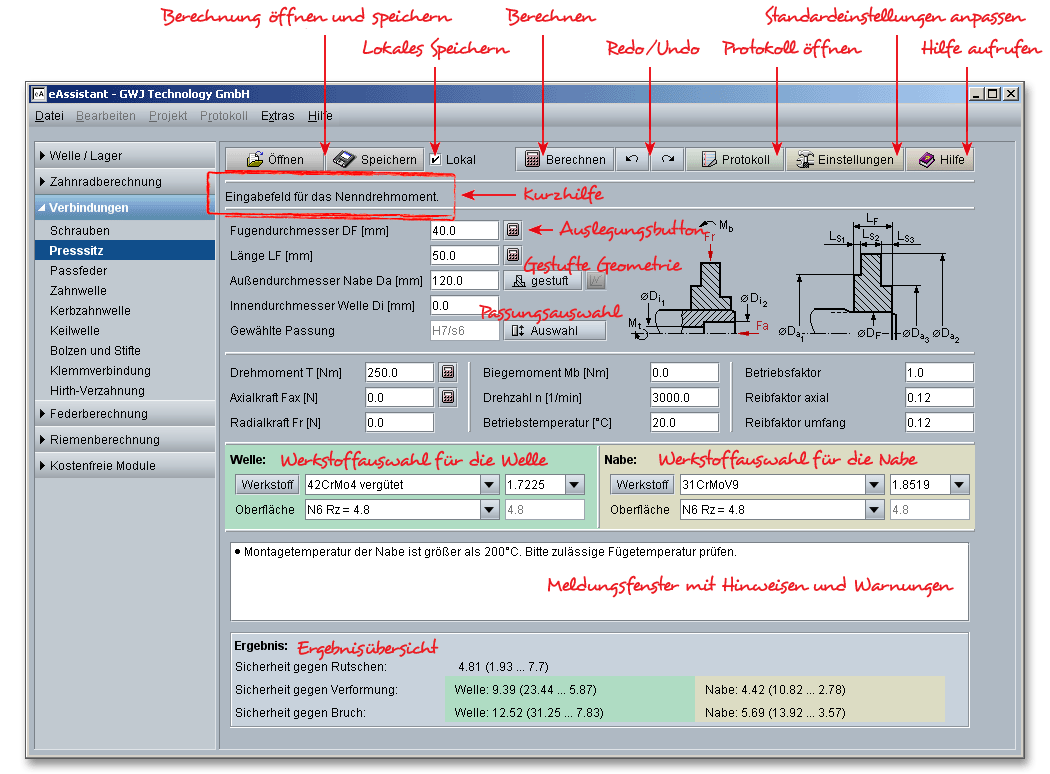Image resolution: width=1050 pixels, height=774 pixels.
Task: Click calculator icon beside Axialkraft Fax
Action: (448, 397)
